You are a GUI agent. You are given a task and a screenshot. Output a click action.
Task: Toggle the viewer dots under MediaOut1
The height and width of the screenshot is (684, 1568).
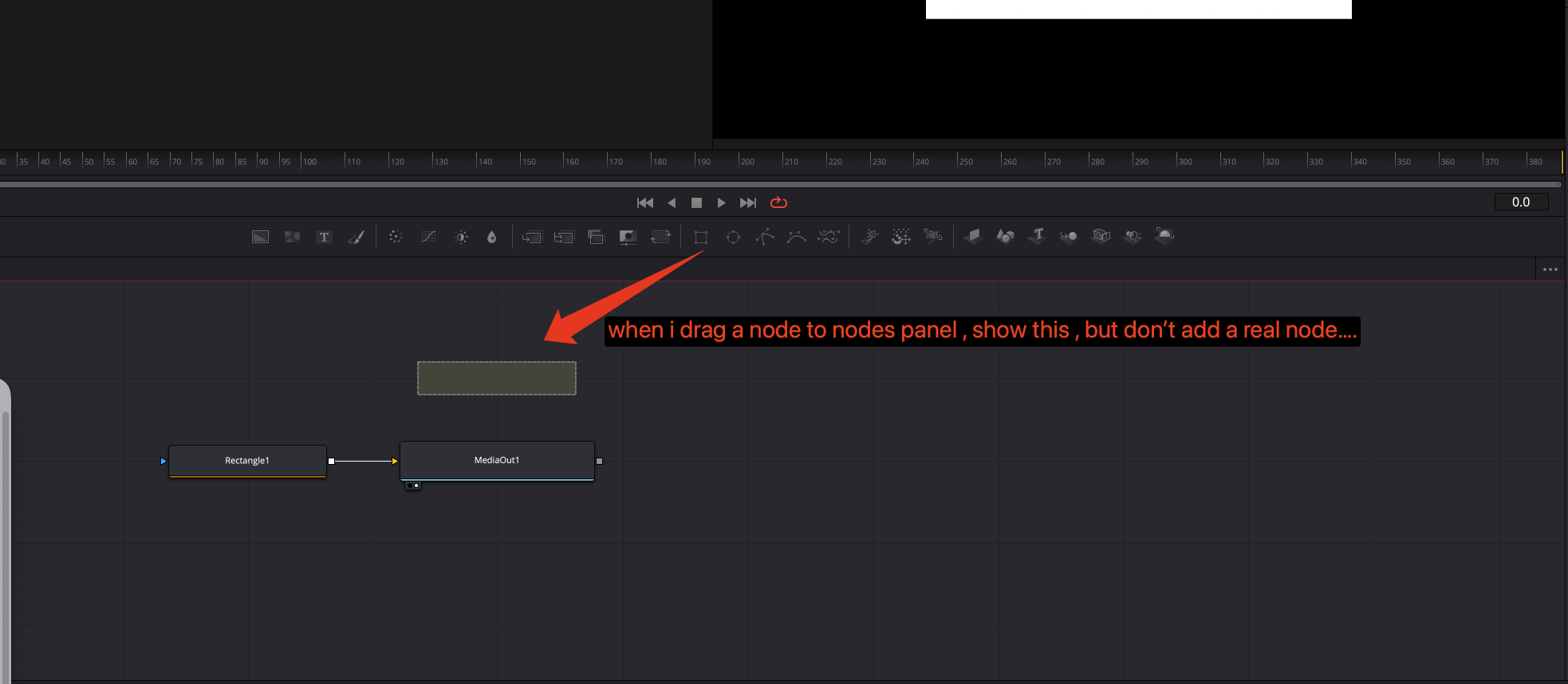pyautogui.click(x=412, y=485)
